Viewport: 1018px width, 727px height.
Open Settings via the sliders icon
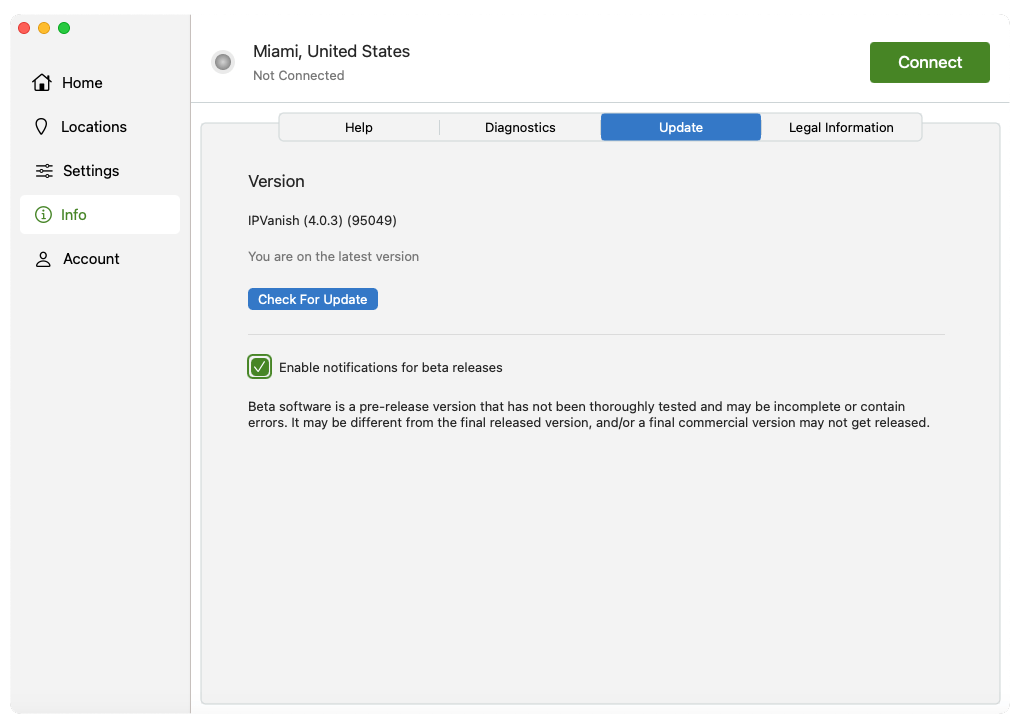tap(44, 171)
